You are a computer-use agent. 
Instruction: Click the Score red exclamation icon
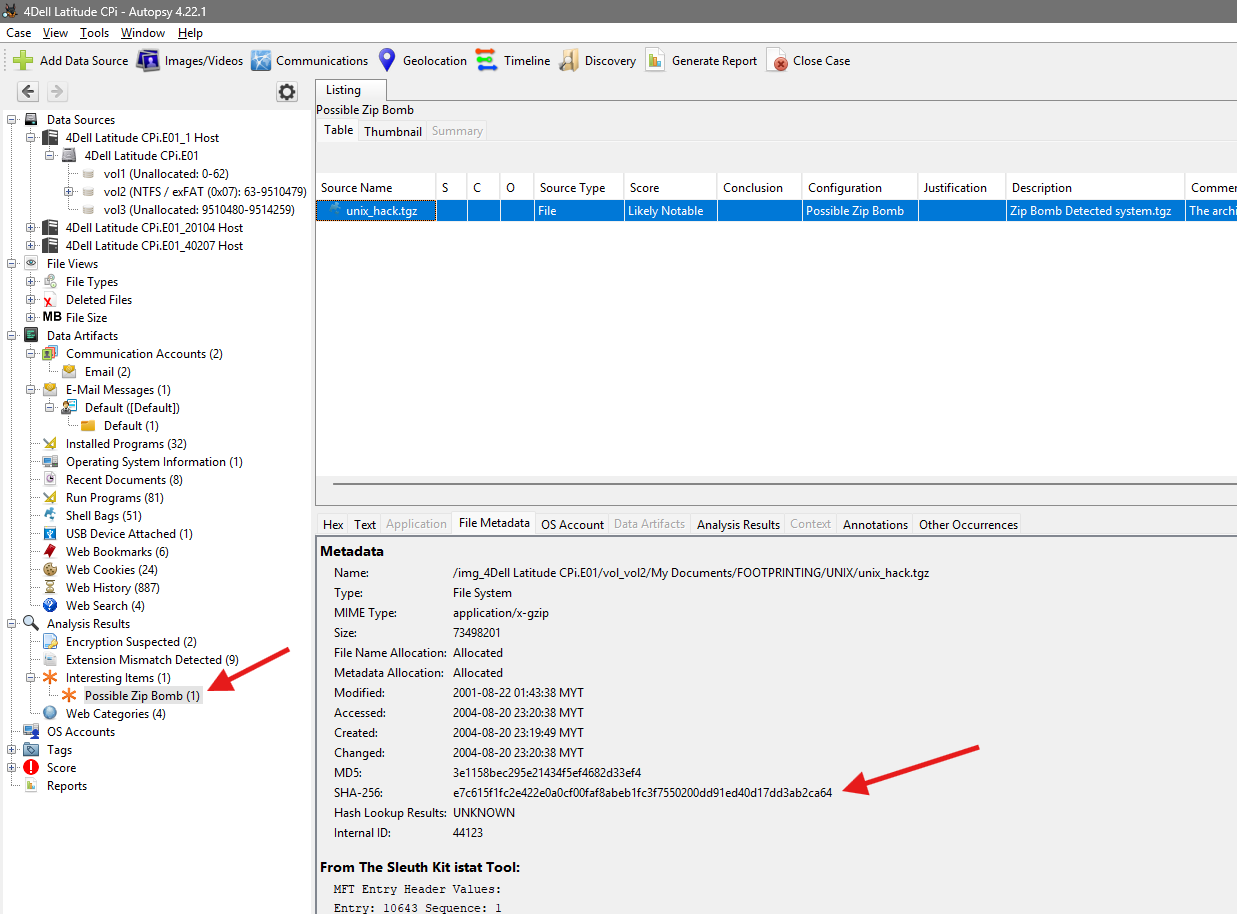pos(31,768)
